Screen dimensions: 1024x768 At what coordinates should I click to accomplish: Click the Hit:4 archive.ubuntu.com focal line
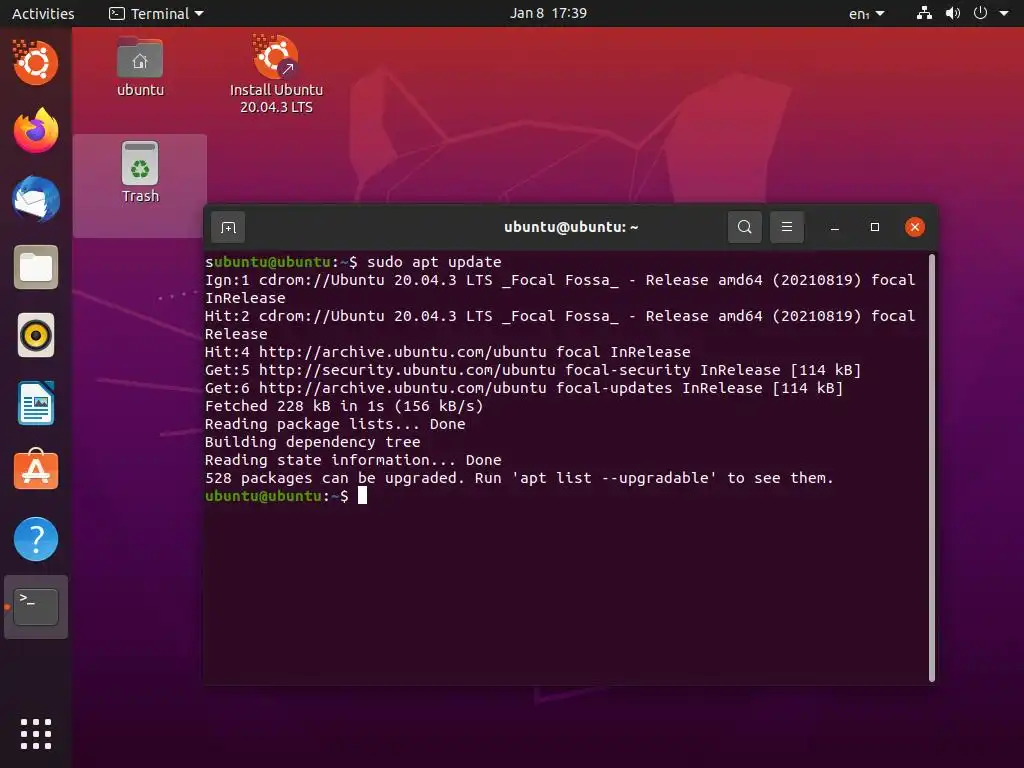447,352
